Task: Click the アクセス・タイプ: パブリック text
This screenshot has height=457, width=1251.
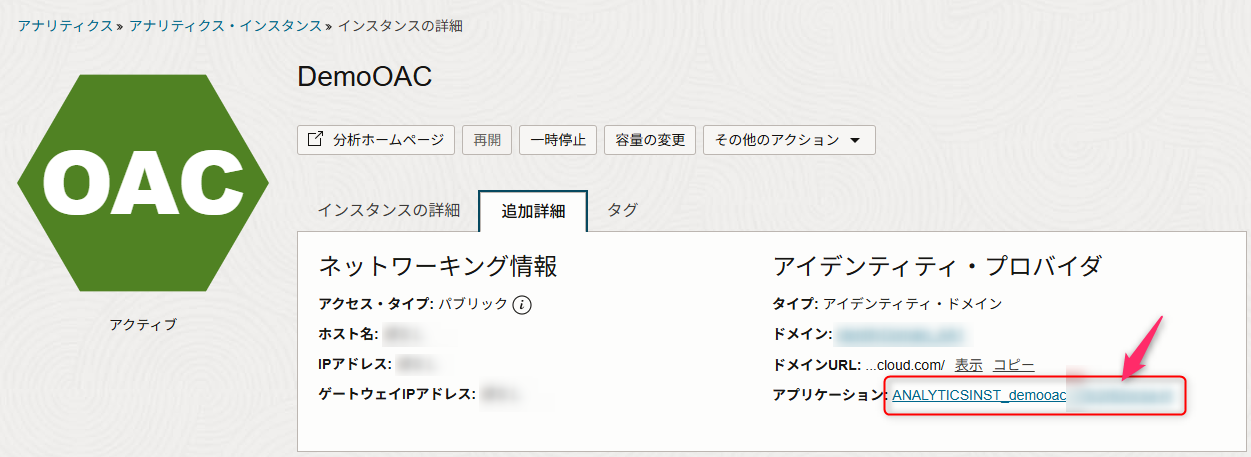Action: 413,304
